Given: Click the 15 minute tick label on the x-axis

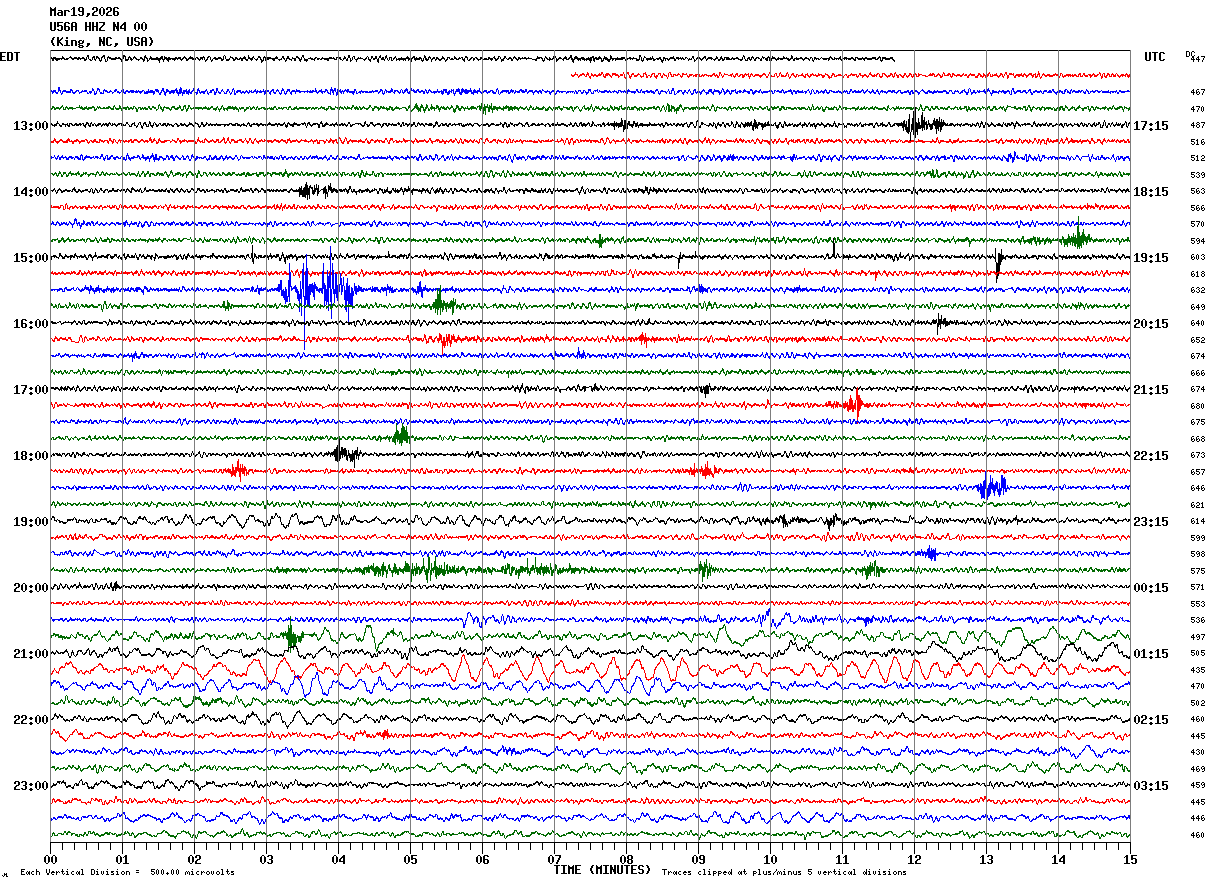Looking at the screenshot, I should point(1129,859).
